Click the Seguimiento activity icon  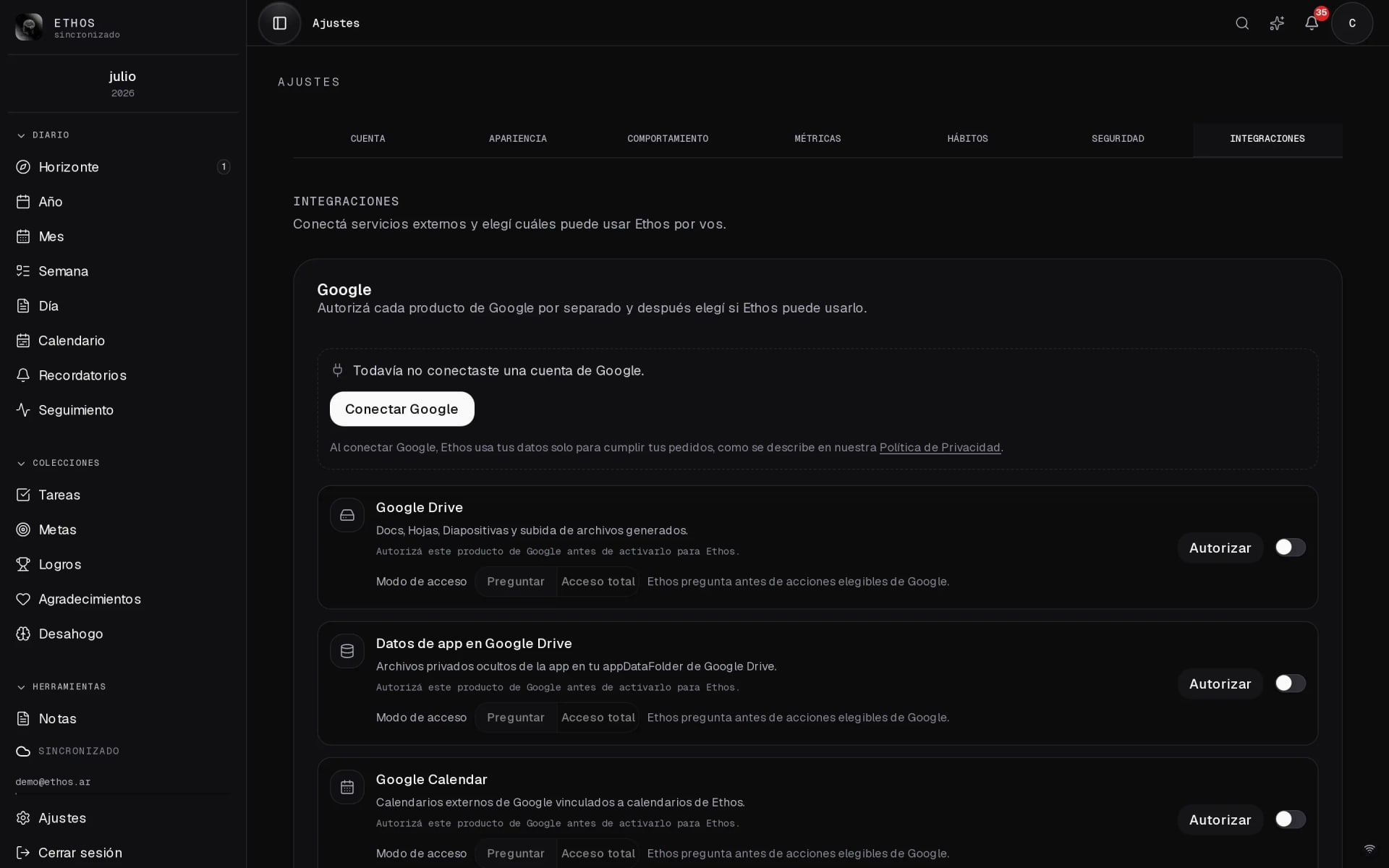tap(23, 410)
